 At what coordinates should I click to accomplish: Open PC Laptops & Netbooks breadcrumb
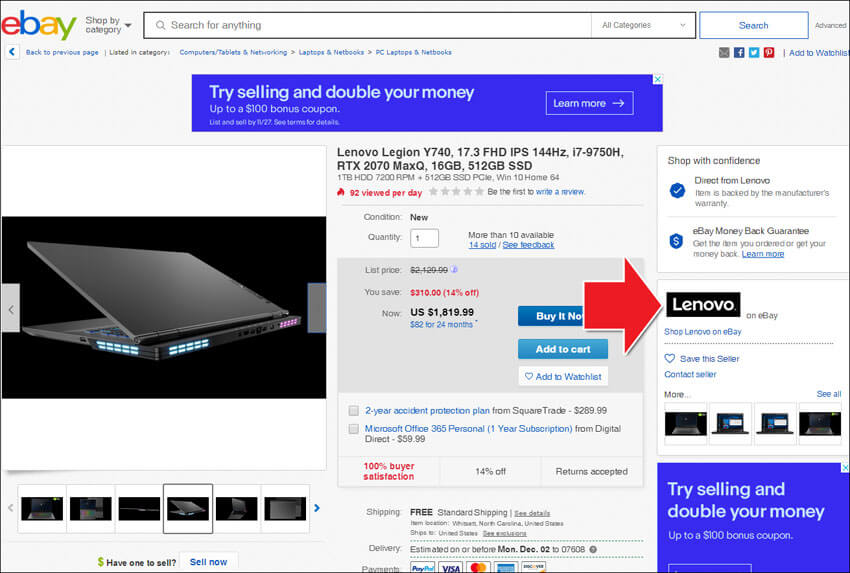[414, 53]
